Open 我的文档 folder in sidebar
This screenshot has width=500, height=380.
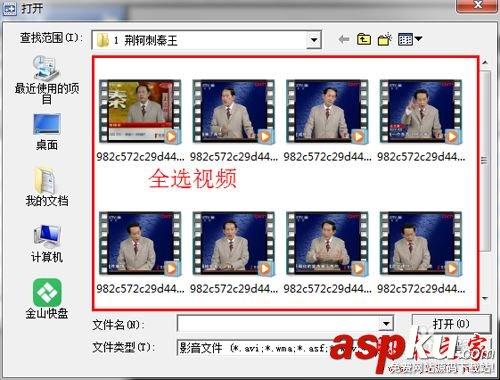(47, 187)
